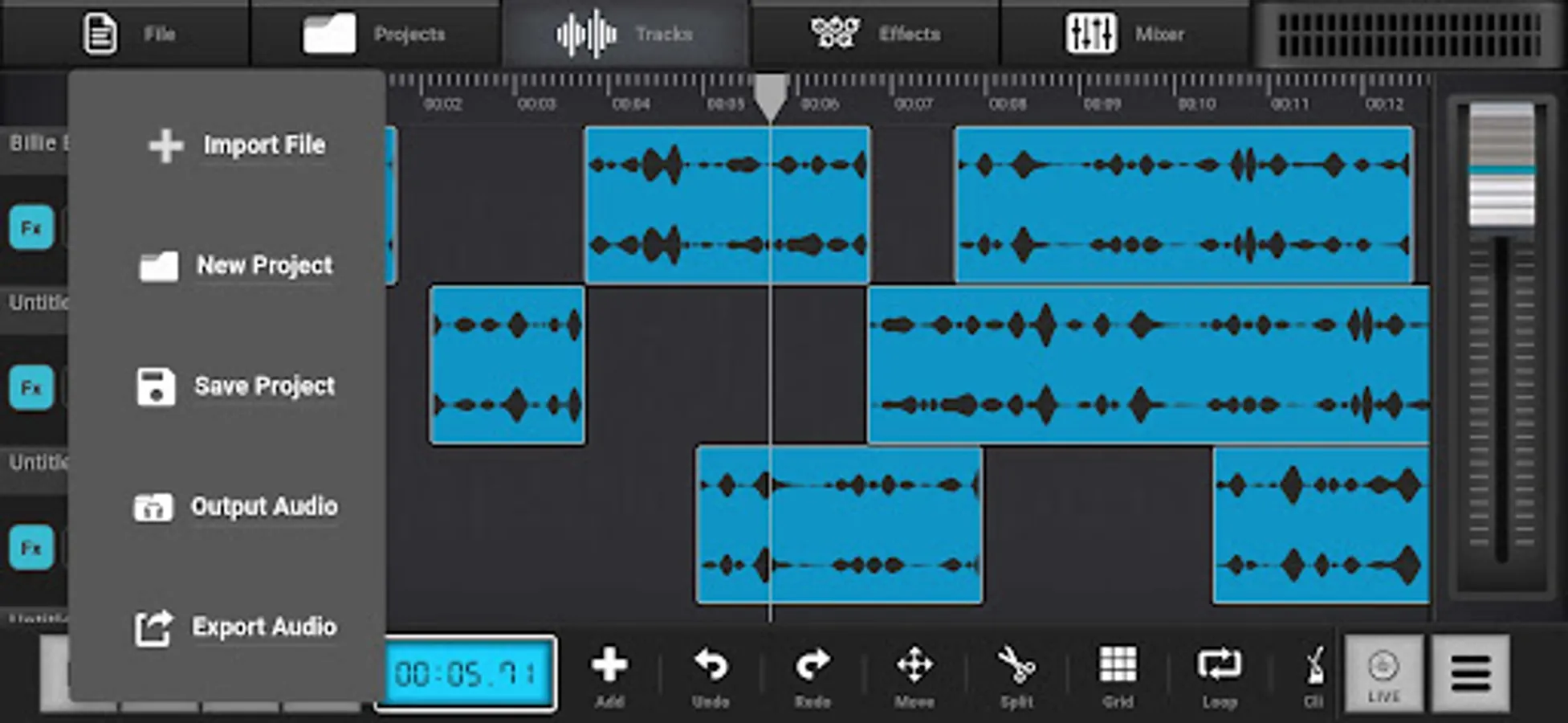
Task: Enable the metronome Click icon
Action: (x=1313, y=673)
